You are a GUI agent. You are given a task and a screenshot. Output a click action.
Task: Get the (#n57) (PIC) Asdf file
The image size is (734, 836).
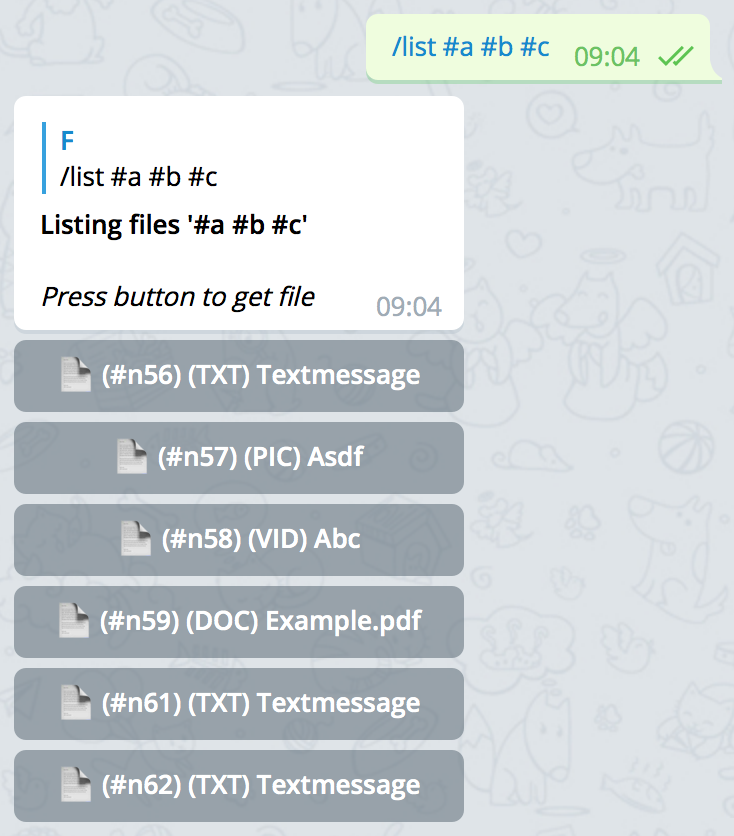pos(239,458)
